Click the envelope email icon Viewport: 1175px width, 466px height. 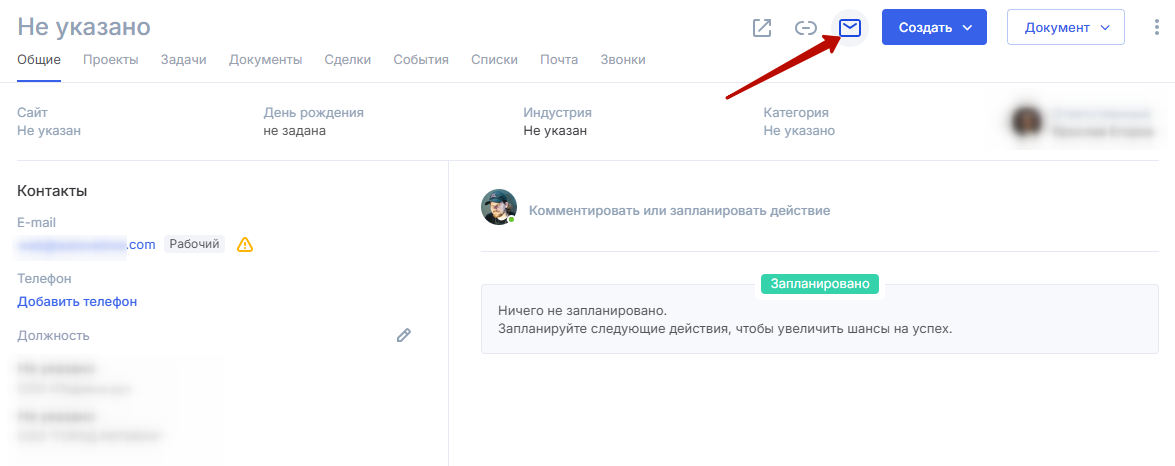tap(850, 28)
